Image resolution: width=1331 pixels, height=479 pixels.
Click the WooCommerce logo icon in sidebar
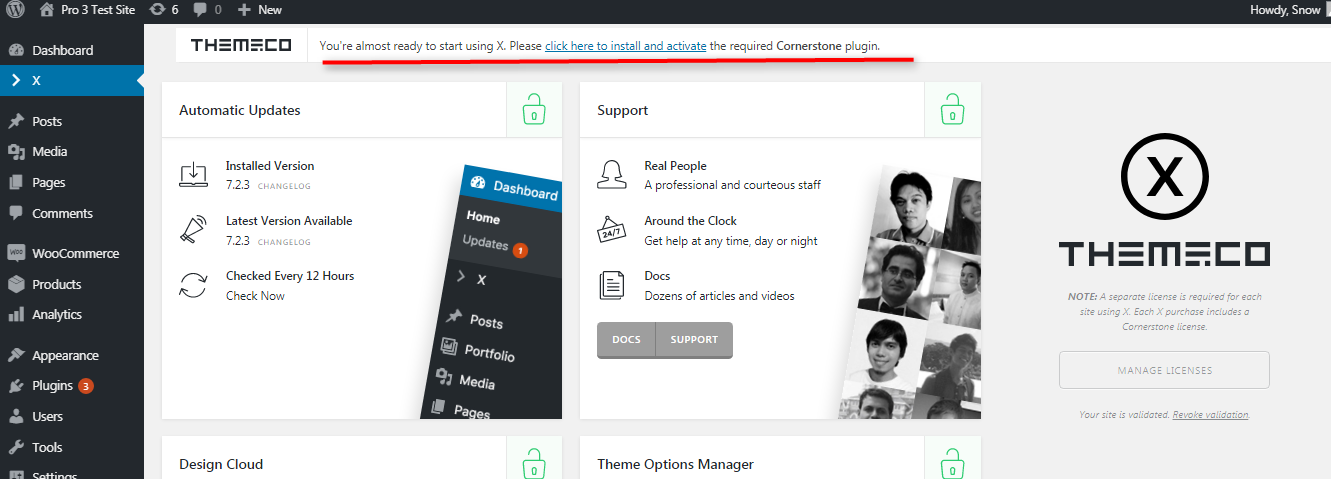coord(16,254)
